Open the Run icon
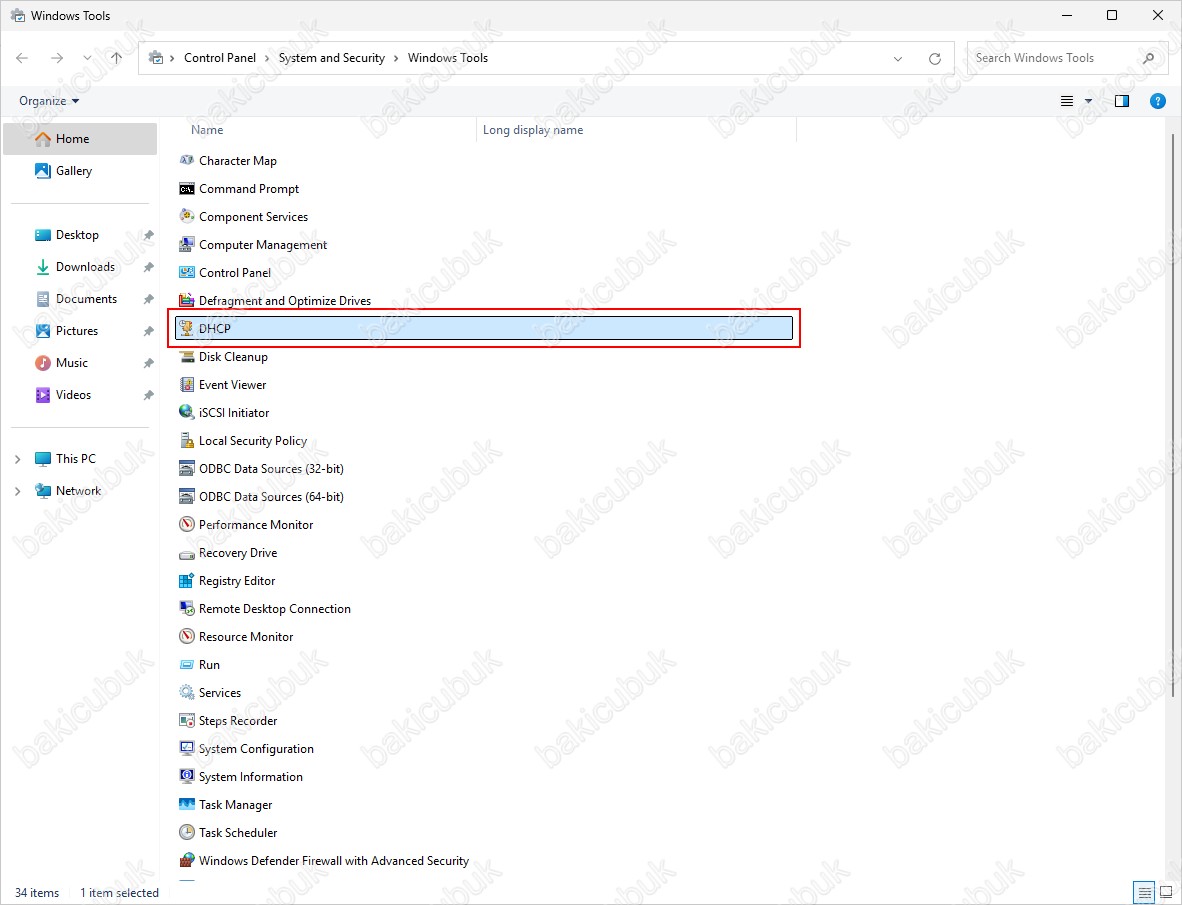 click(x=186, y=664)
